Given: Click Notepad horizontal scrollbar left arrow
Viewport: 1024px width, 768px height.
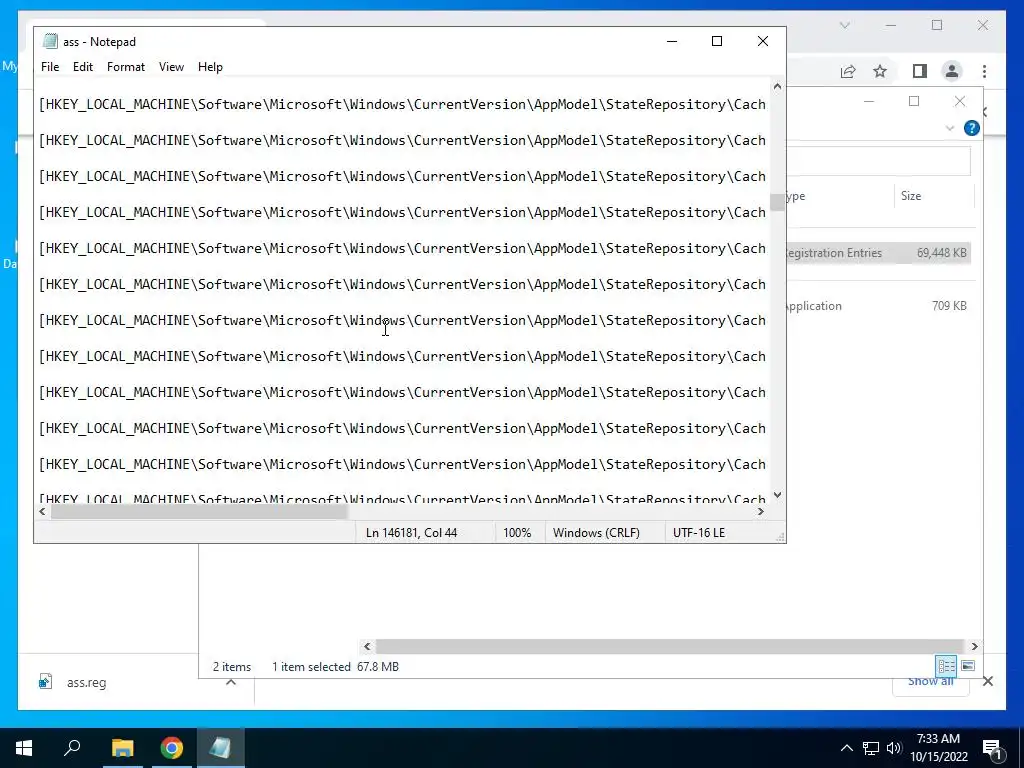Looking at the screenshot, I should pyautogui.click(x=42, y=512).
